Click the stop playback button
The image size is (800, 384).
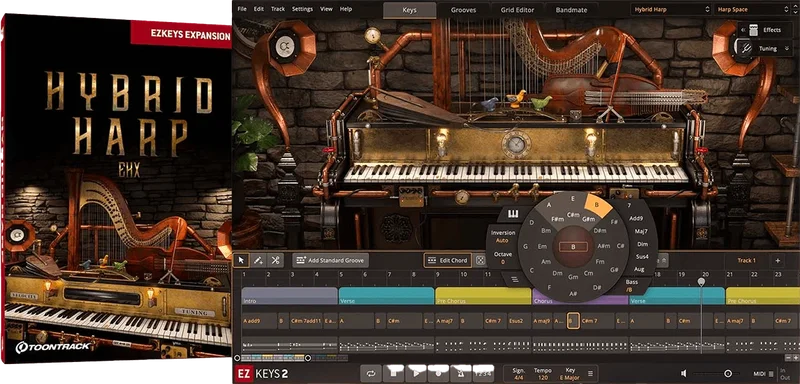tap(393, 374)
